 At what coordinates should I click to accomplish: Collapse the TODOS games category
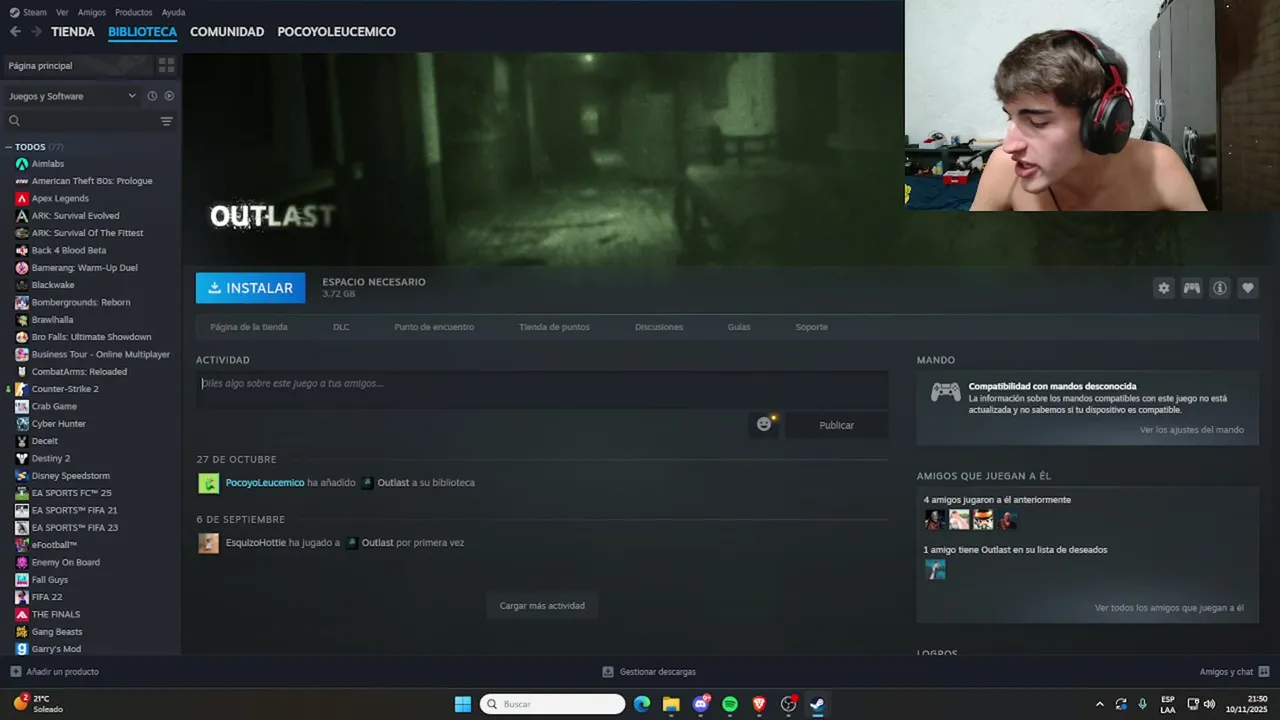pyautogui.click(x=8, y=147)
